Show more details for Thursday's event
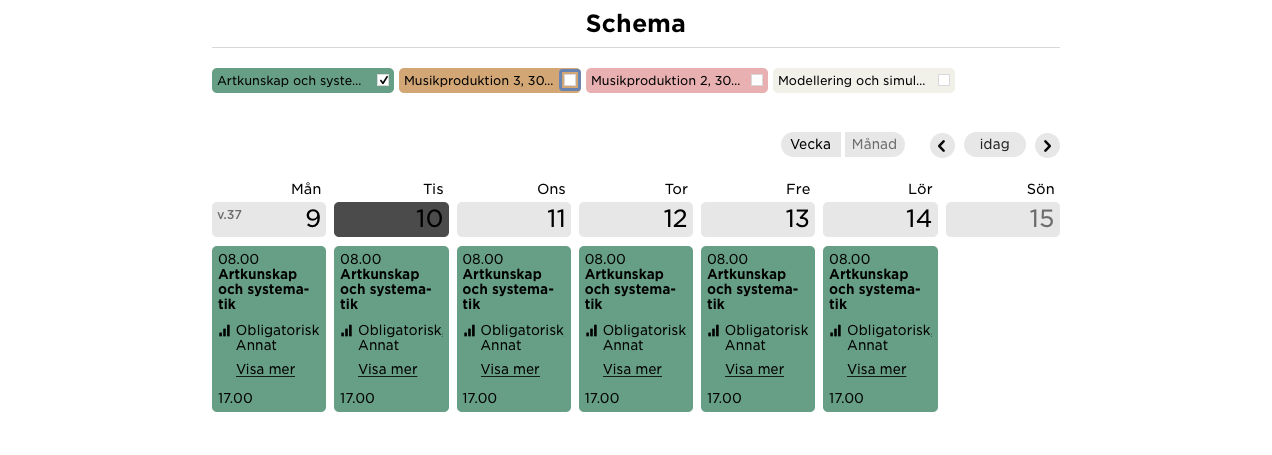The height and width of the screenshot is (455, 1272). tap(632, 369)
